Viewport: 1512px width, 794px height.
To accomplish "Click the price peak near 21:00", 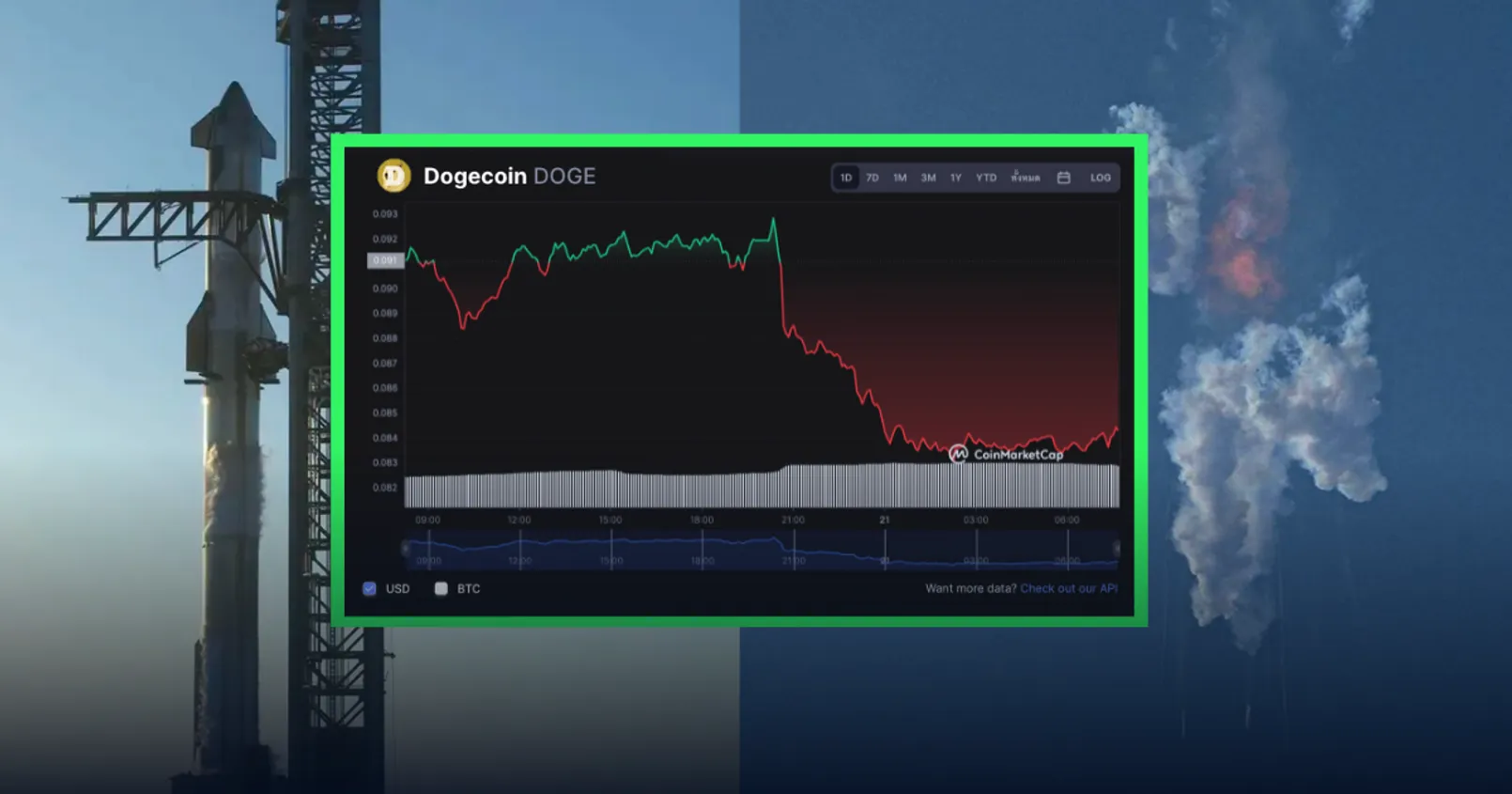I will [x=774, y=222].
